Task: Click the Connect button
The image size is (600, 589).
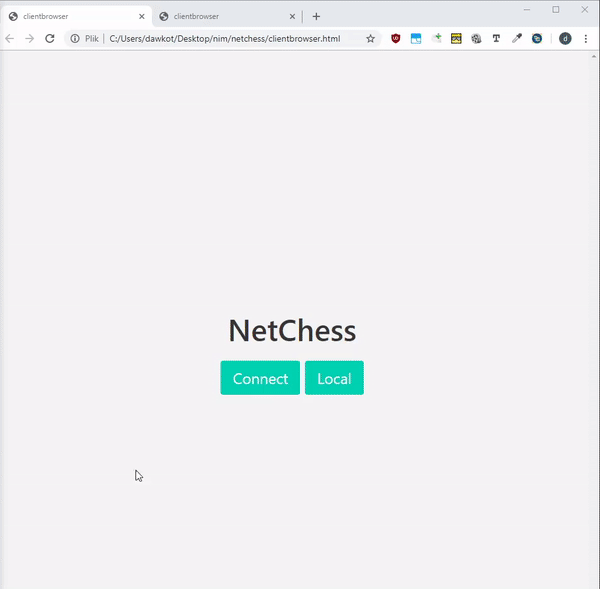Action: click(x=260, y=378)
